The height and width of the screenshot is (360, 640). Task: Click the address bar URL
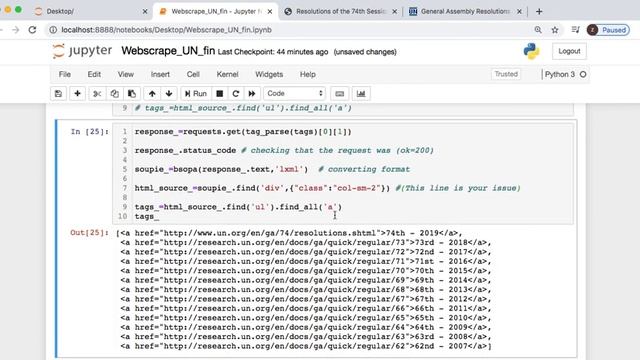[x=166, y=30]
